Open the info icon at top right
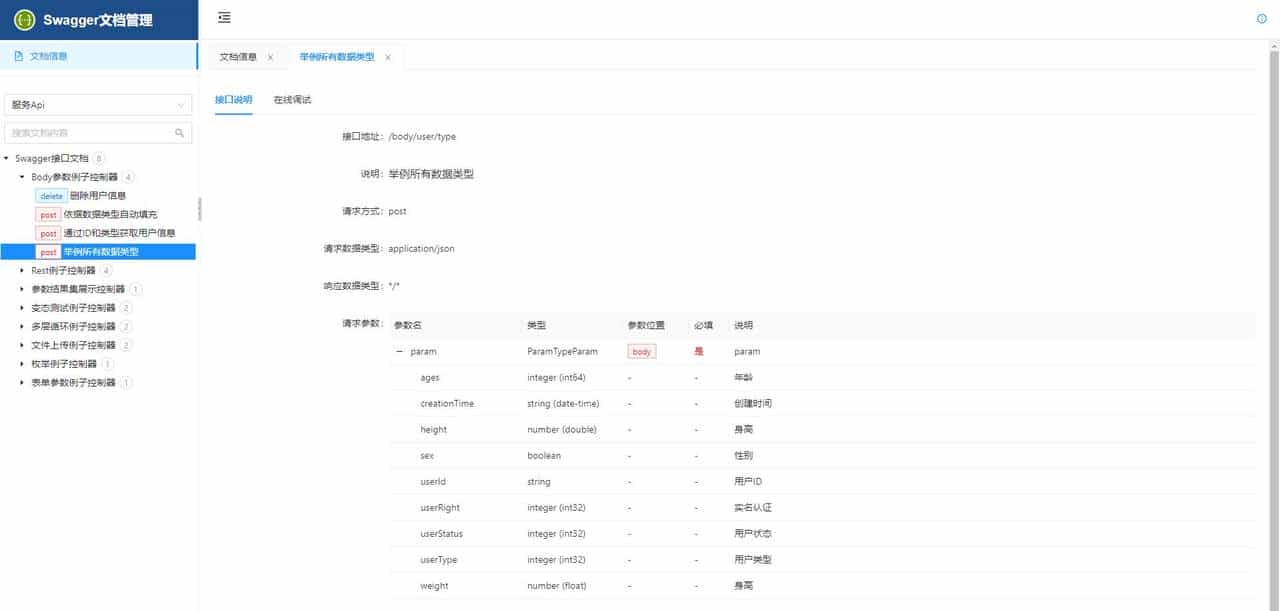 point(1261,18)
